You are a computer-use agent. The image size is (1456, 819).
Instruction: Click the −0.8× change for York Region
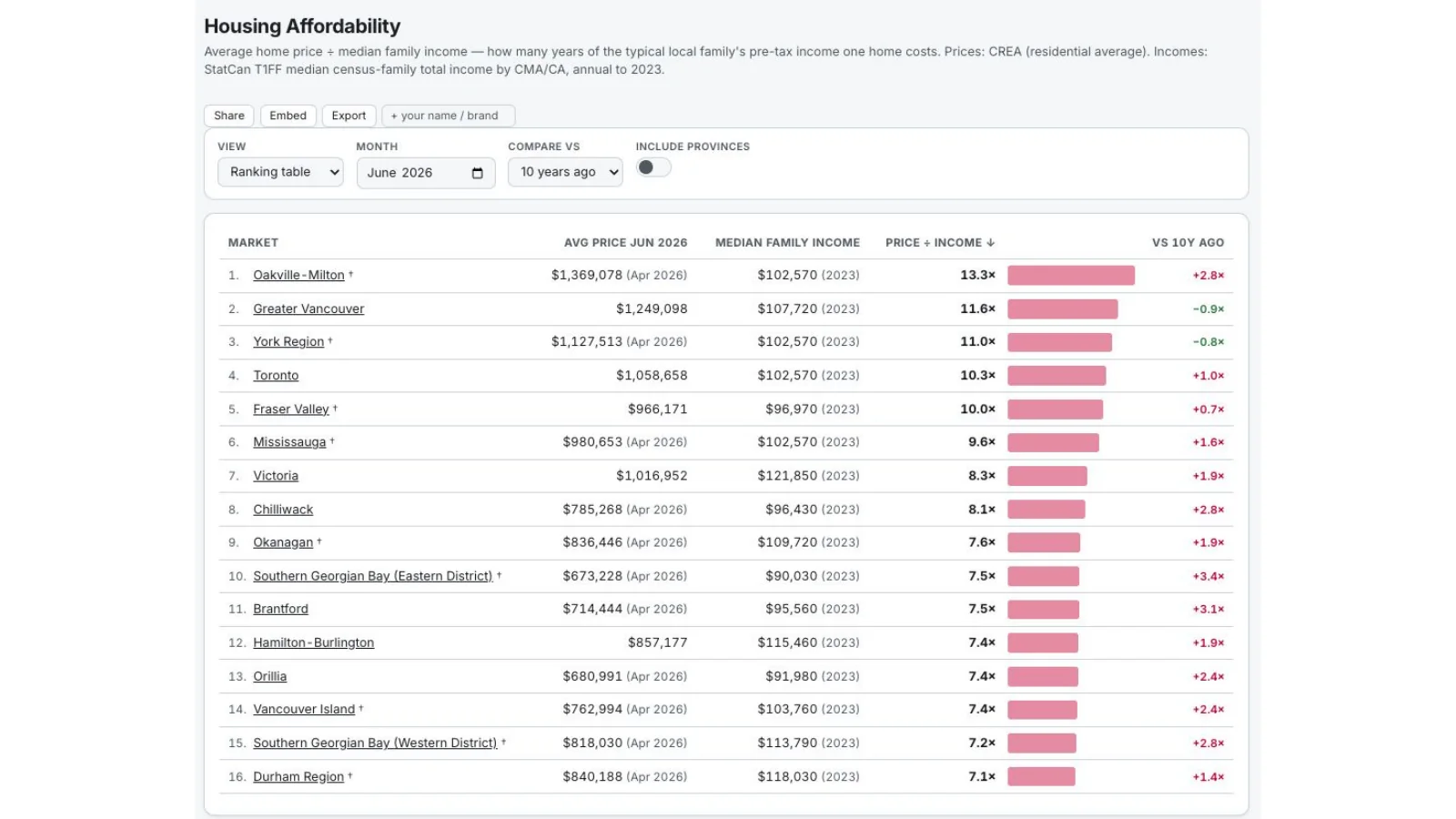[1208, 342]
